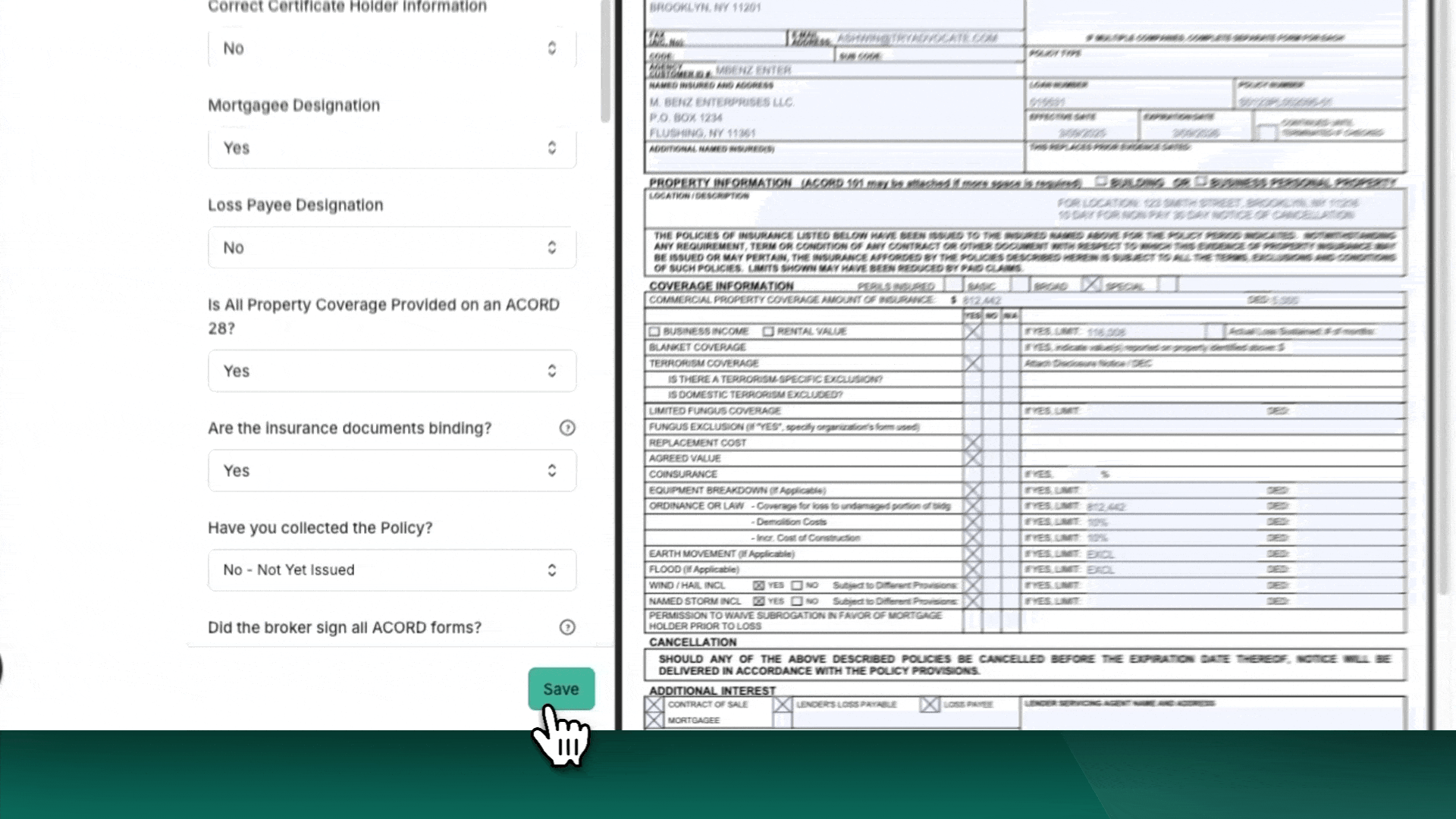Viewport: 1456px width, 819px height.
Task: Click the Save button
Action: 561,689
